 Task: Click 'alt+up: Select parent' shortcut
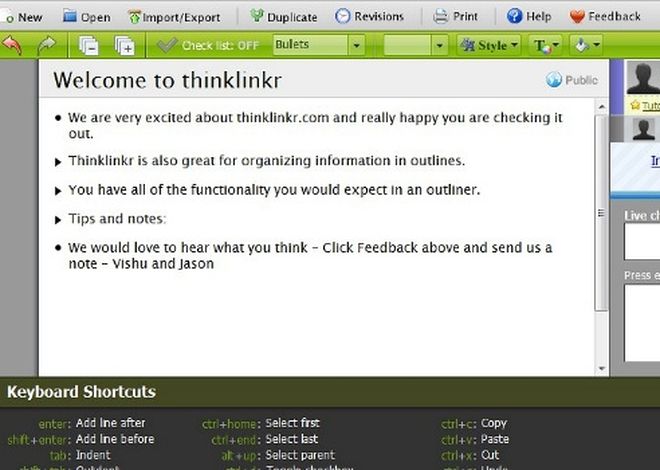[x=278, y=455]
